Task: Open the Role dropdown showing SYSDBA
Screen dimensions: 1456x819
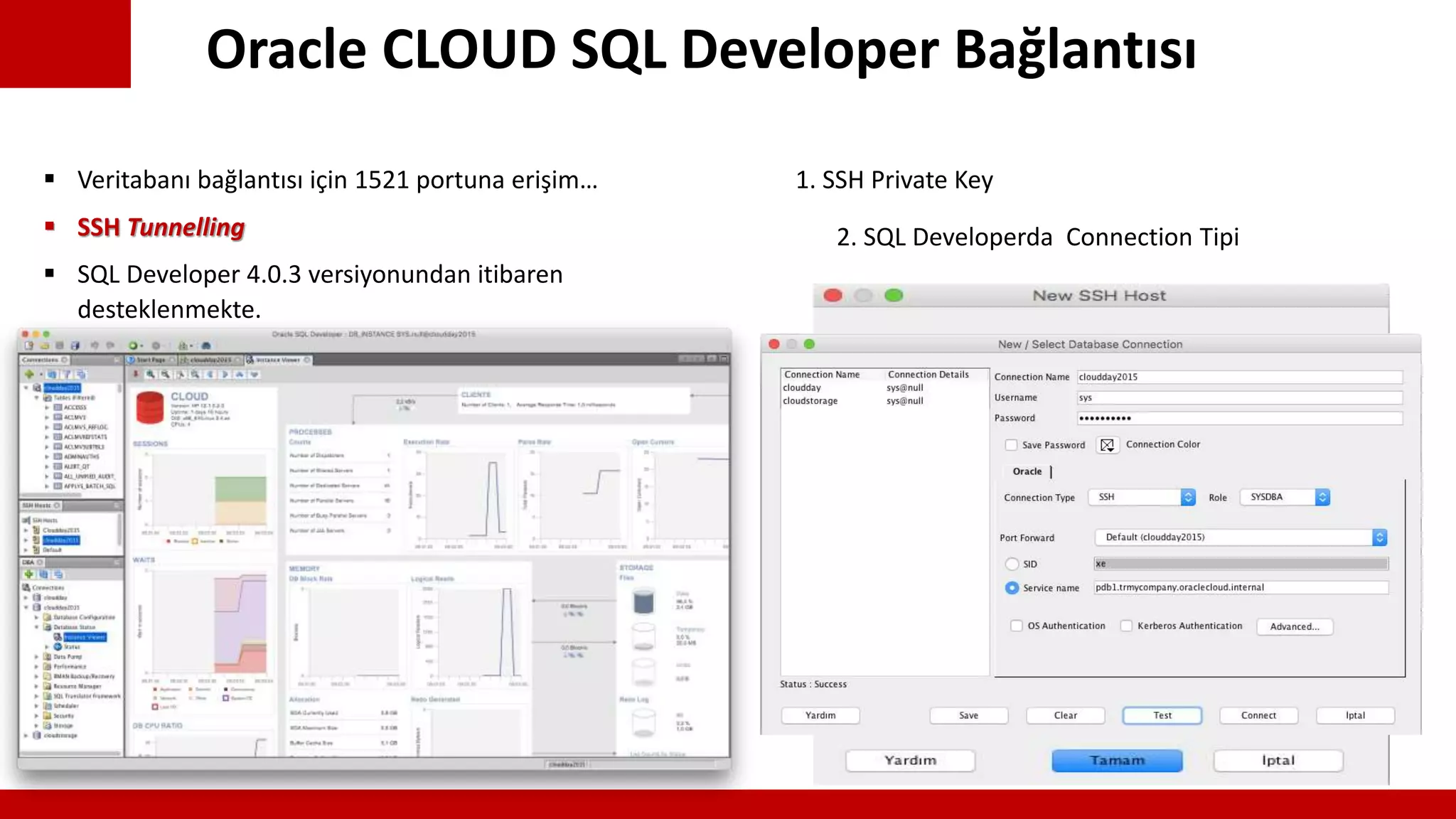Action: click(1285, 497)
